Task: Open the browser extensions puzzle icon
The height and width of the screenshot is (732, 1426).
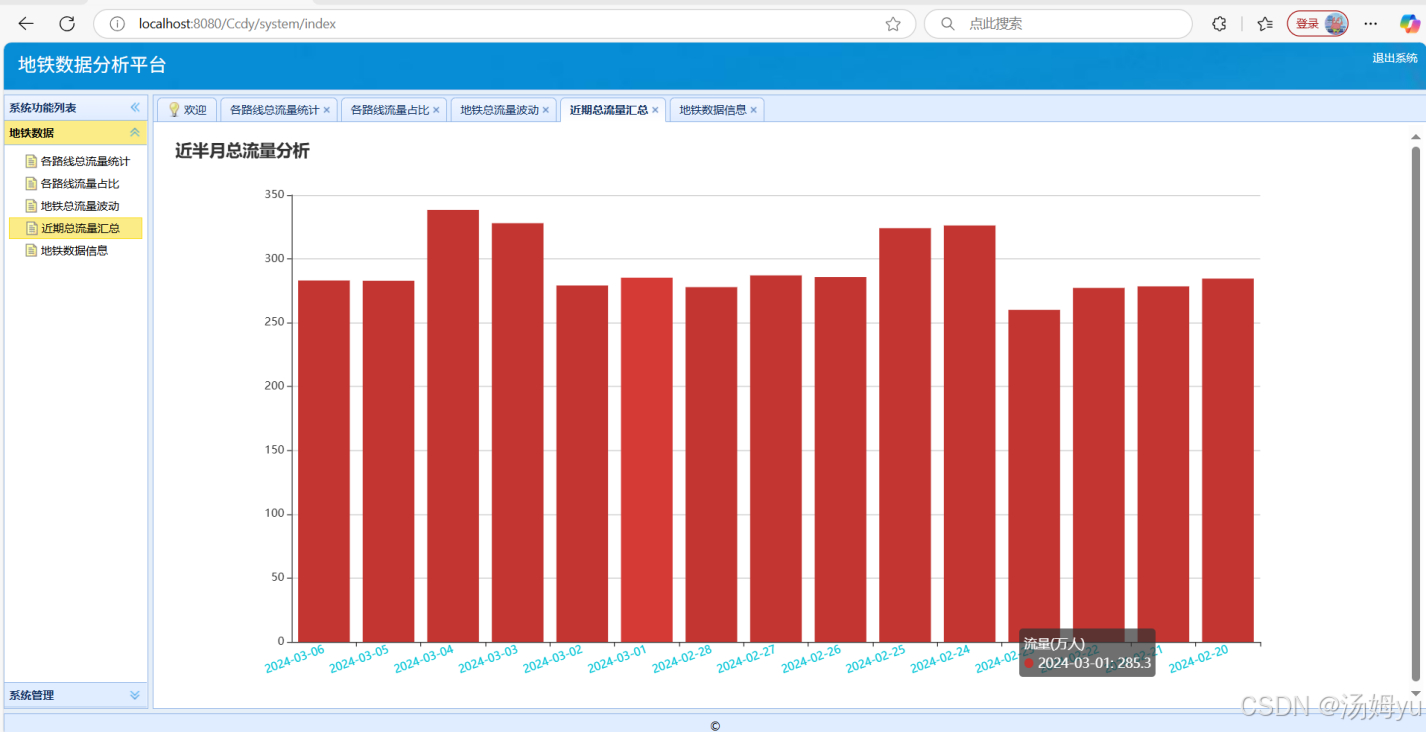Action: coord(1219,24)
